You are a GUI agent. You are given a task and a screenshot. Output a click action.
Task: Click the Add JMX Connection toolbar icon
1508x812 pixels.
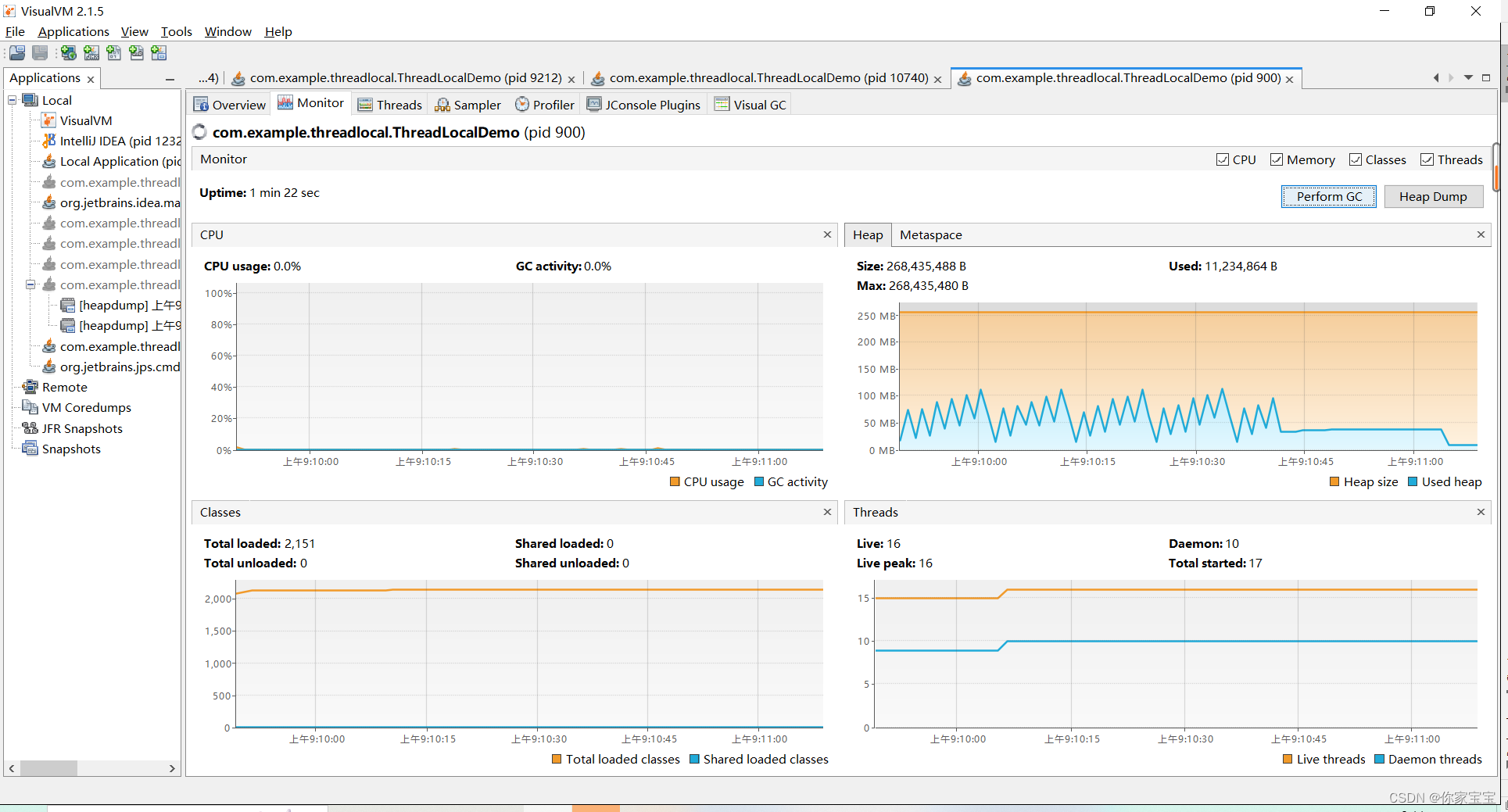[x=91, y=53]
